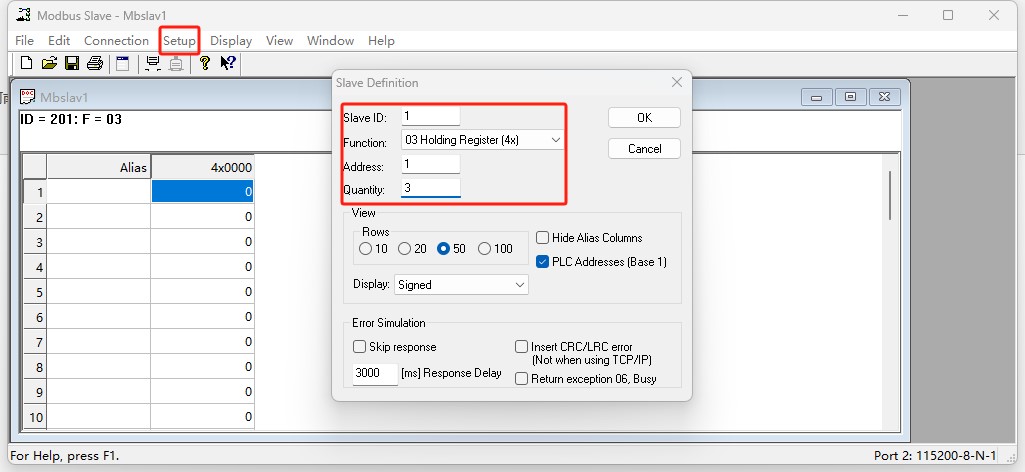
Task: Open the Setup menu
Action: pos(179,41)
